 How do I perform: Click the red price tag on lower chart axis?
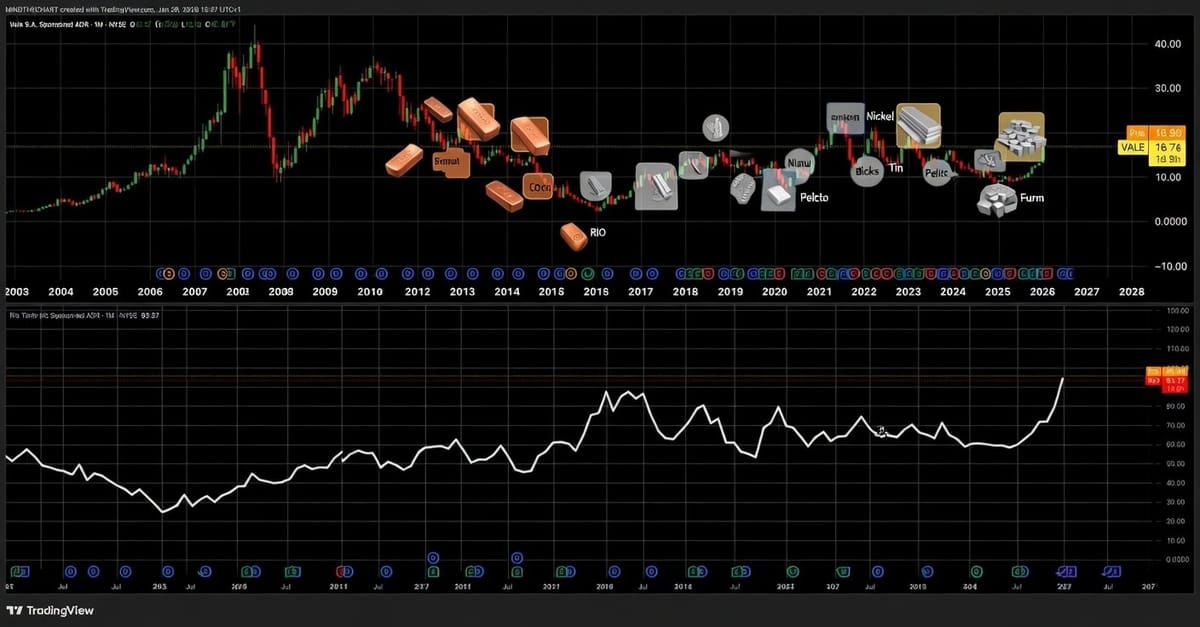[x=1153, y=381]
